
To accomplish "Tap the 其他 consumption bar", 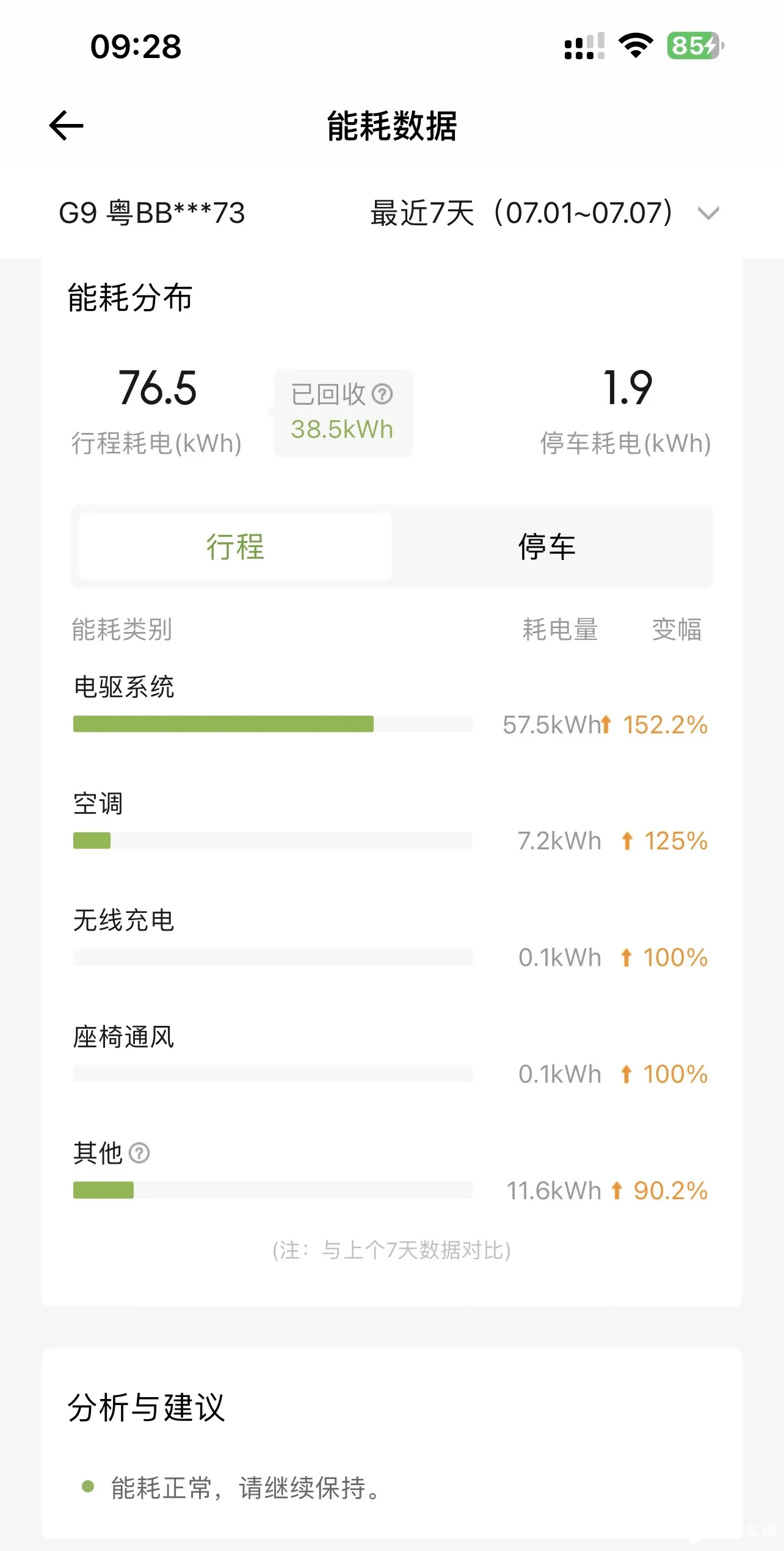I will pos(272,1190).
